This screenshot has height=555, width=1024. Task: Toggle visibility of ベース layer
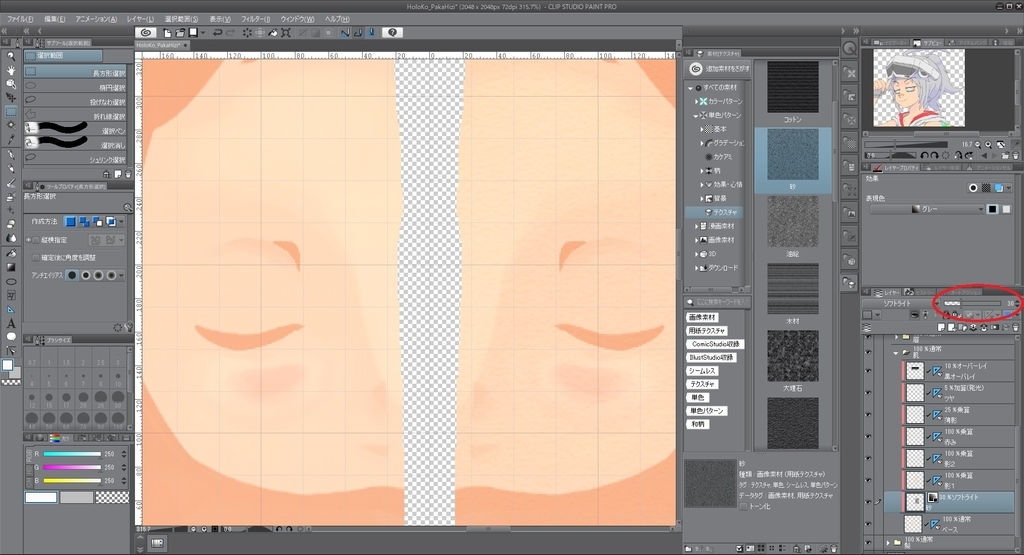(868, 524)
